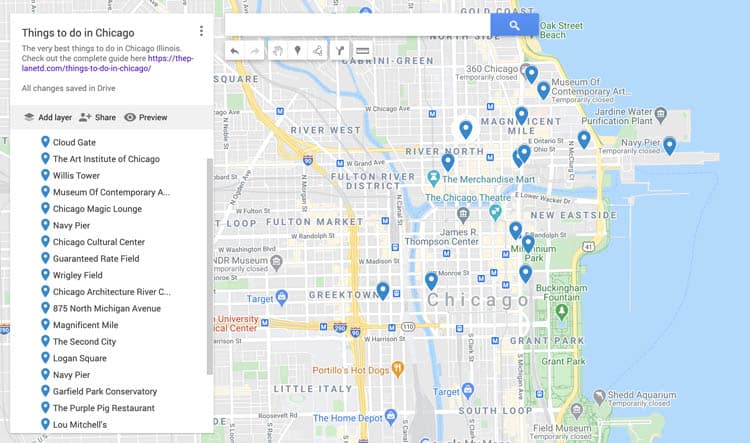Click the Jardine Water Purification Plant marker

click(661, 114)
